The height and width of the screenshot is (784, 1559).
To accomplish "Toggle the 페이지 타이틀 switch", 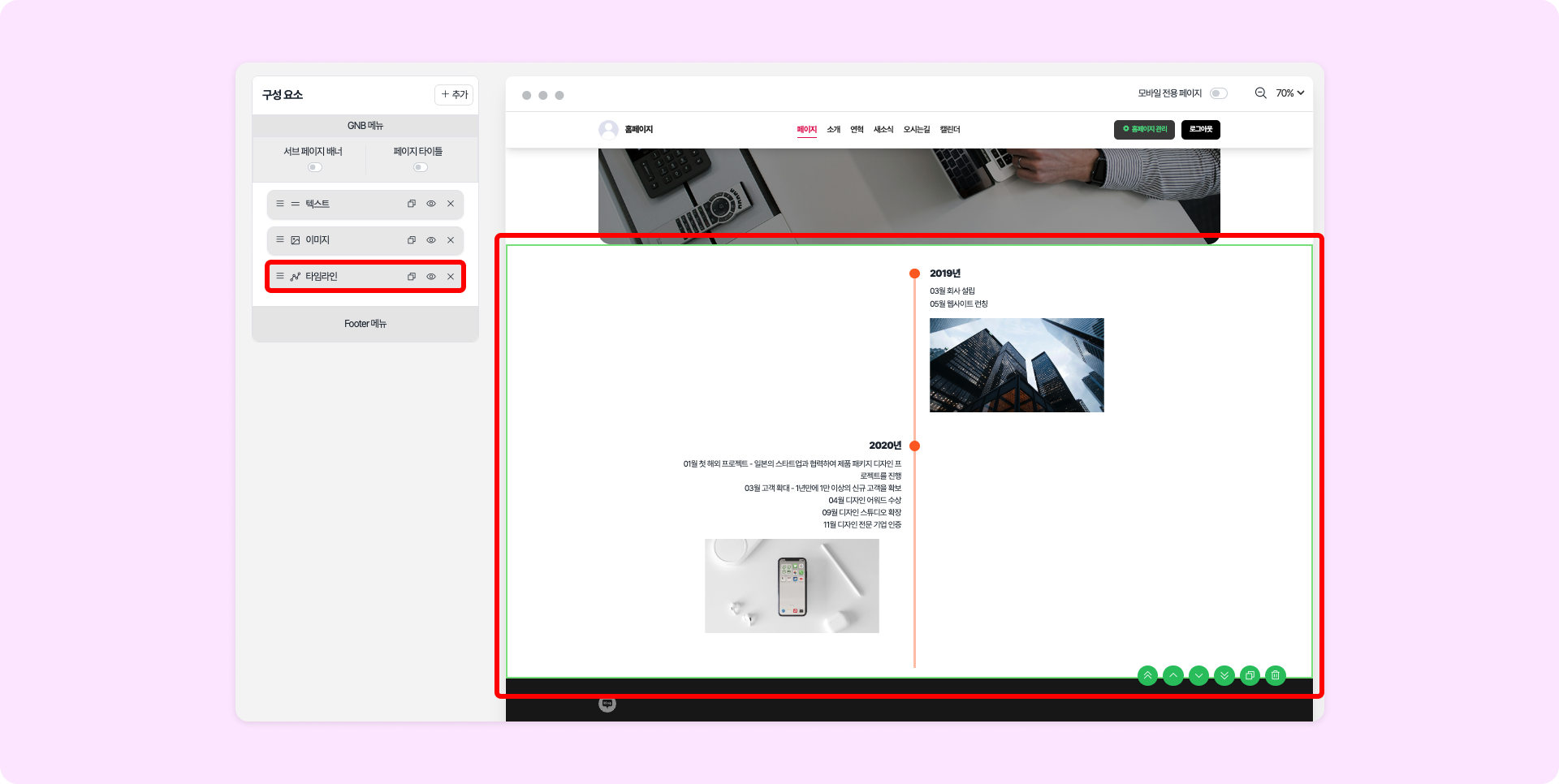I will [x=421, y=167].
